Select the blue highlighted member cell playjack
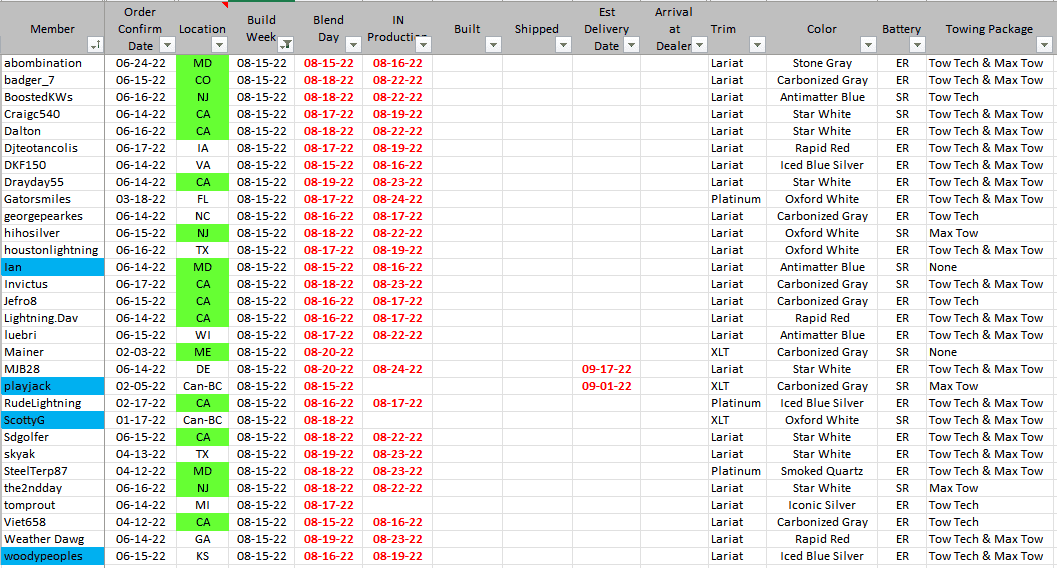The height and width of the screenshot is (568, 1057). tap(52, 386)
